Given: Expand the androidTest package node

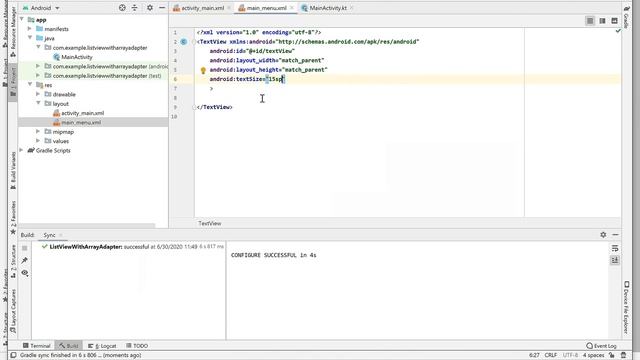Looking at the screenshot, I should (38, 66).
